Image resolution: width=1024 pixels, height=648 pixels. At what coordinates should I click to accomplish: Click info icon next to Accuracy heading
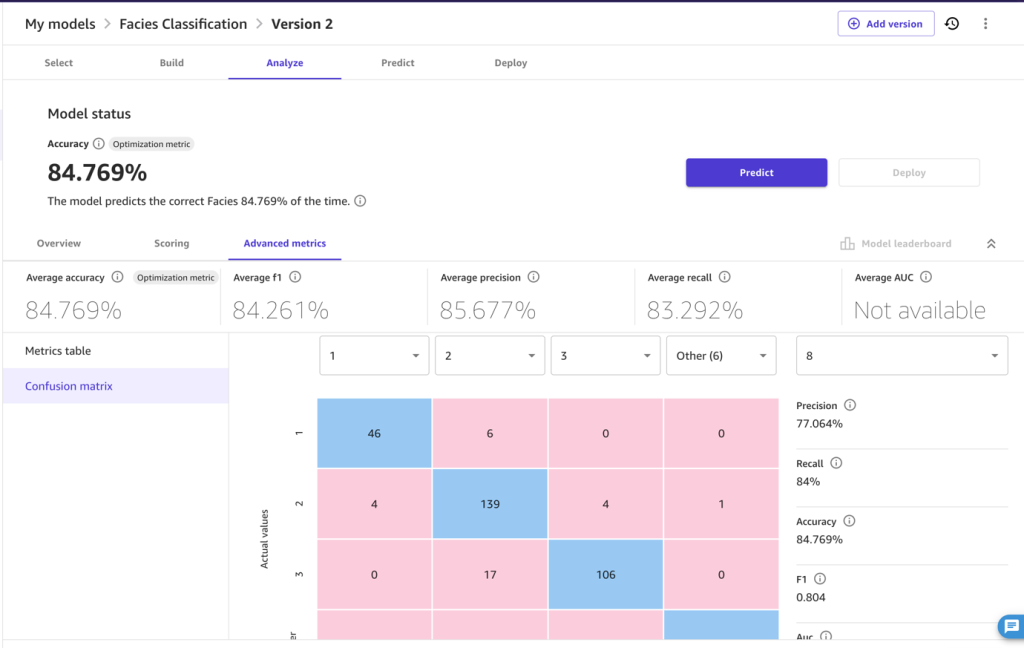point(99,143)
